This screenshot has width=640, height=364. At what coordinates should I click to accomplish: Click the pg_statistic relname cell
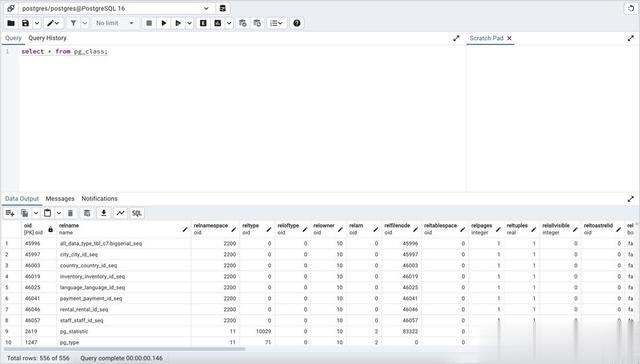[x=124, y=331]
